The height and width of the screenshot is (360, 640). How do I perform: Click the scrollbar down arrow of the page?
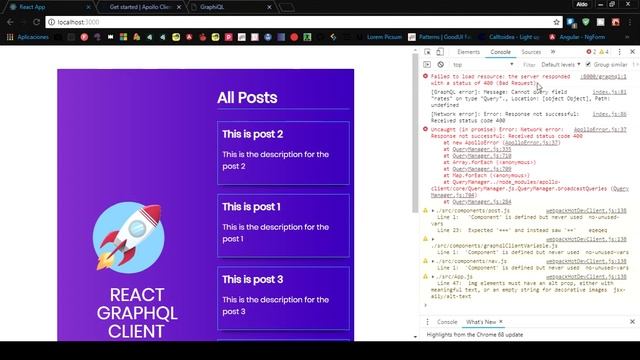click(415, 337)
